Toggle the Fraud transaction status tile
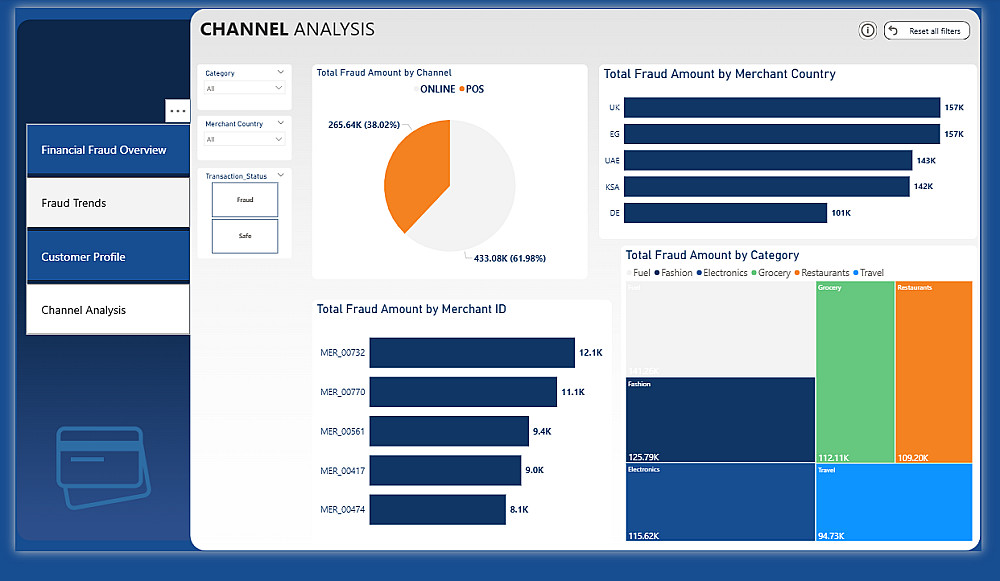Screen dimensions: 1000x581 [245, 200]
